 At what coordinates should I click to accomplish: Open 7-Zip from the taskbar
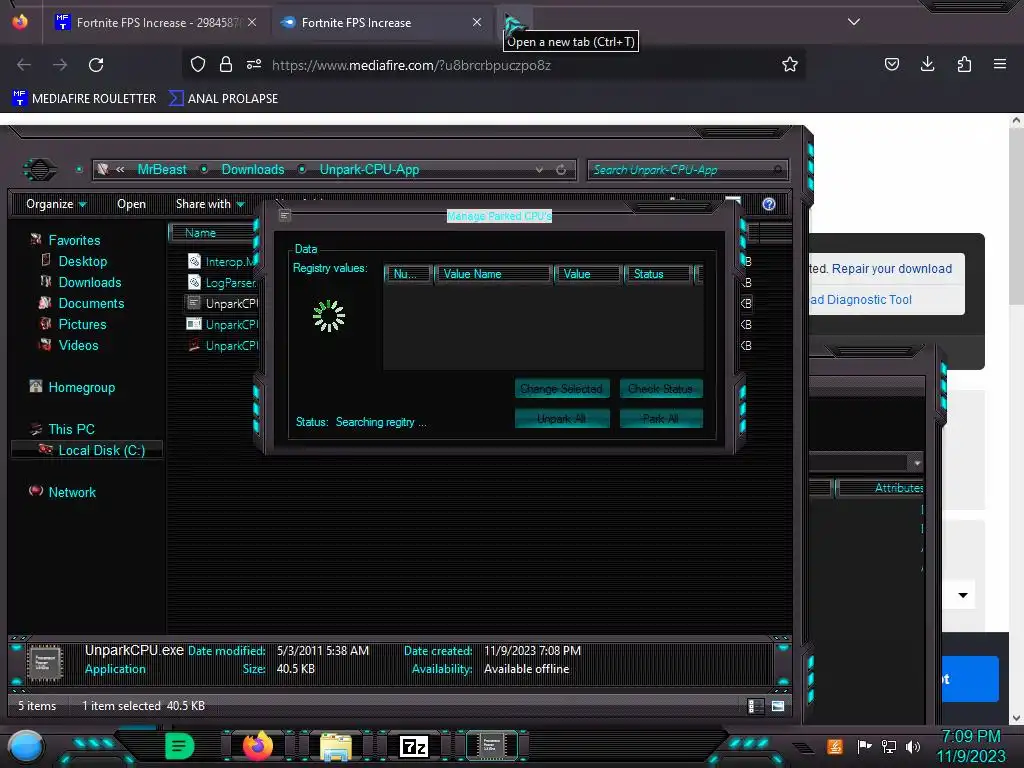(414, 746)
